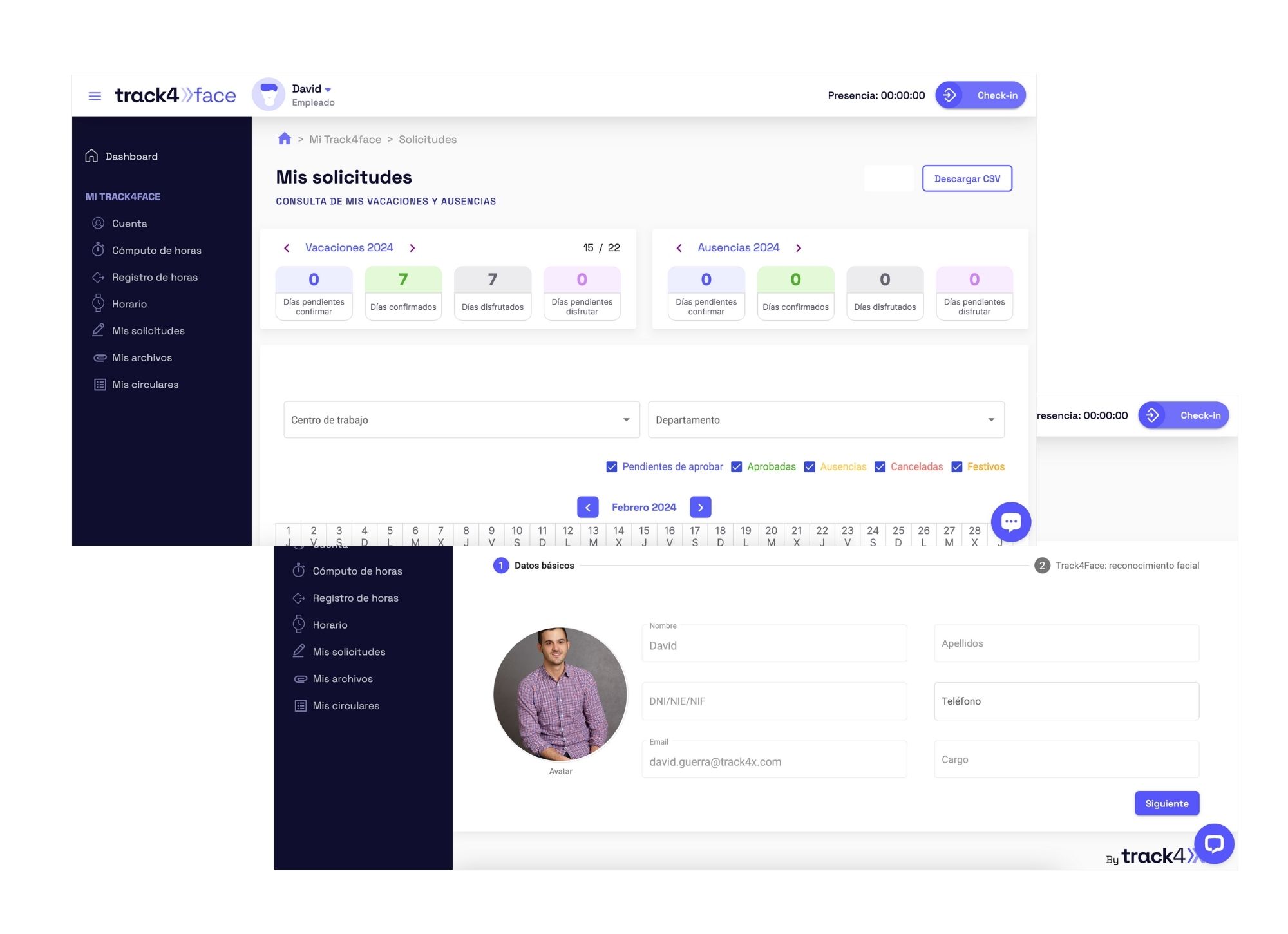Screen dimensions: 1288x934
Task: Go to Cuenta in the sidebar
Action: (129, 224)
